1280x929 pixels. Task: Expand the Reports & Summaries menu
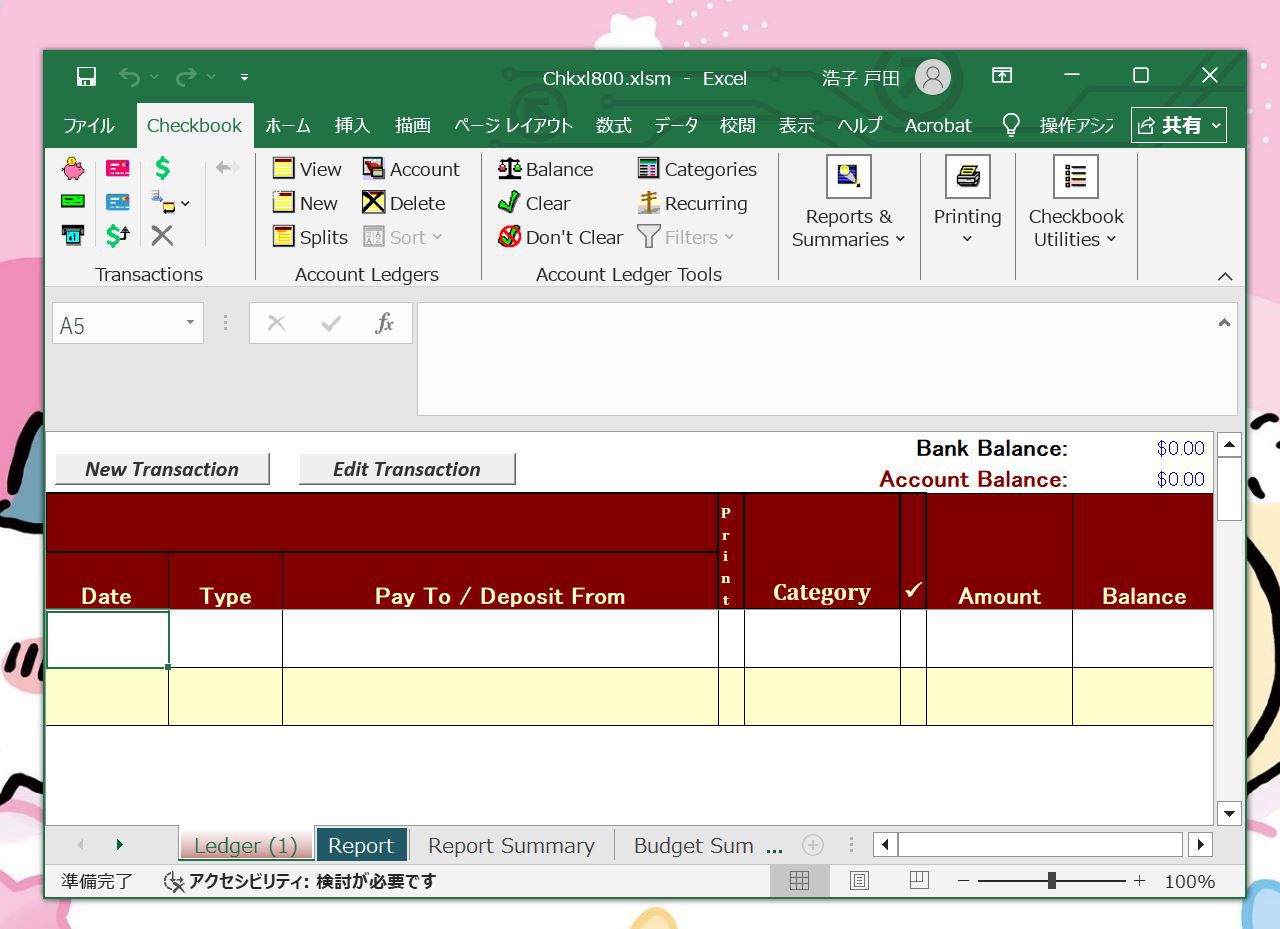848,203
